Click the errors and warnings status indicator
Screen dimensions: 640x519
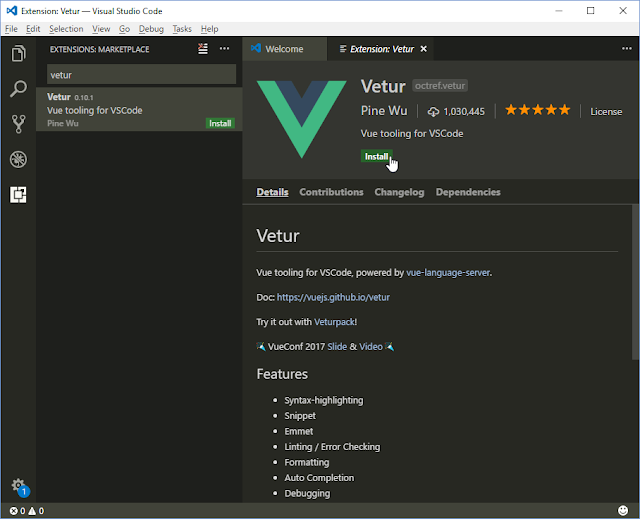click(x=27, y=511)
